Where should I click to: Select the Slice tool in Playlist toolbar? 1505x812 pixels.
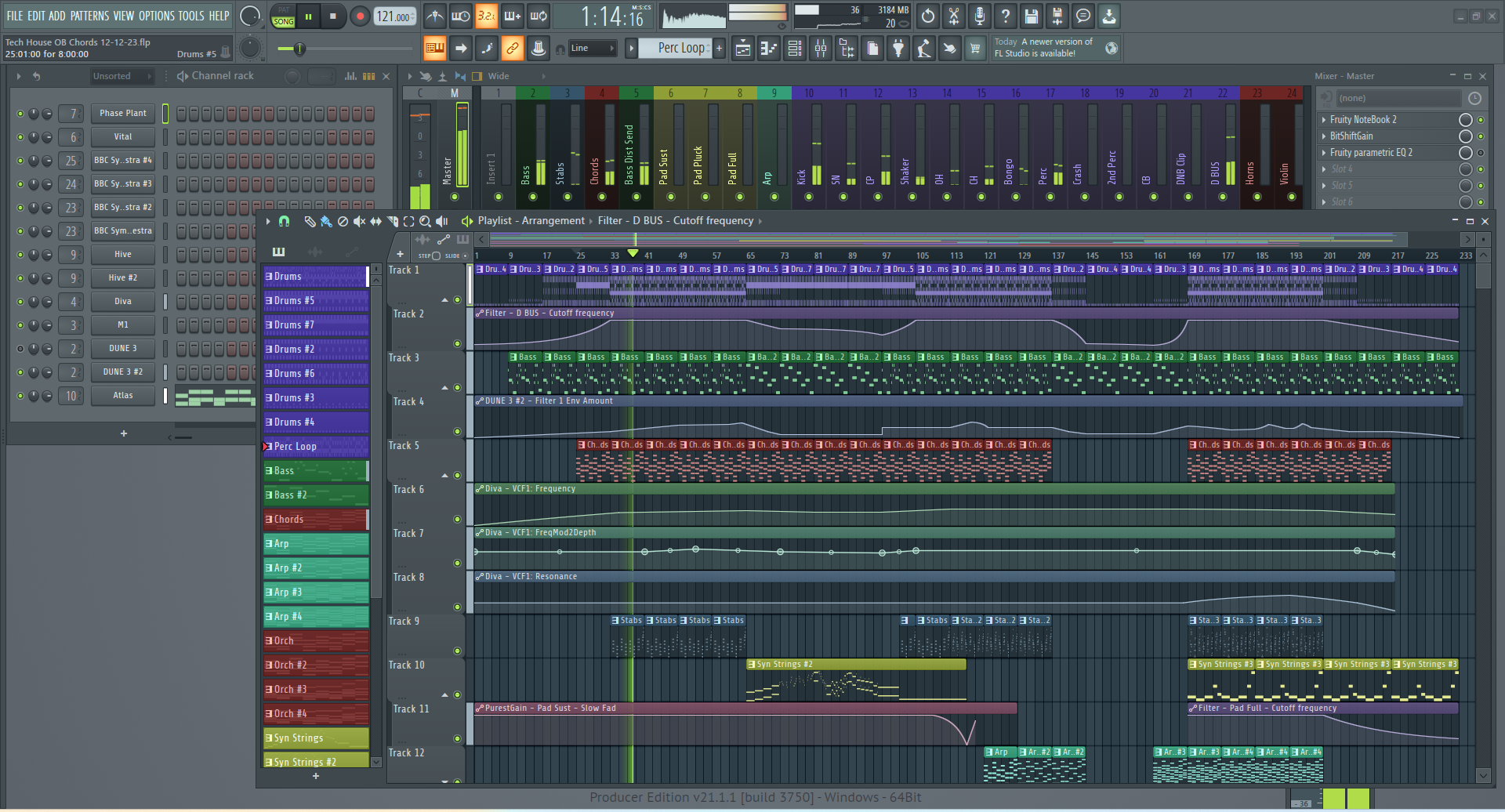tap(392, 221)
